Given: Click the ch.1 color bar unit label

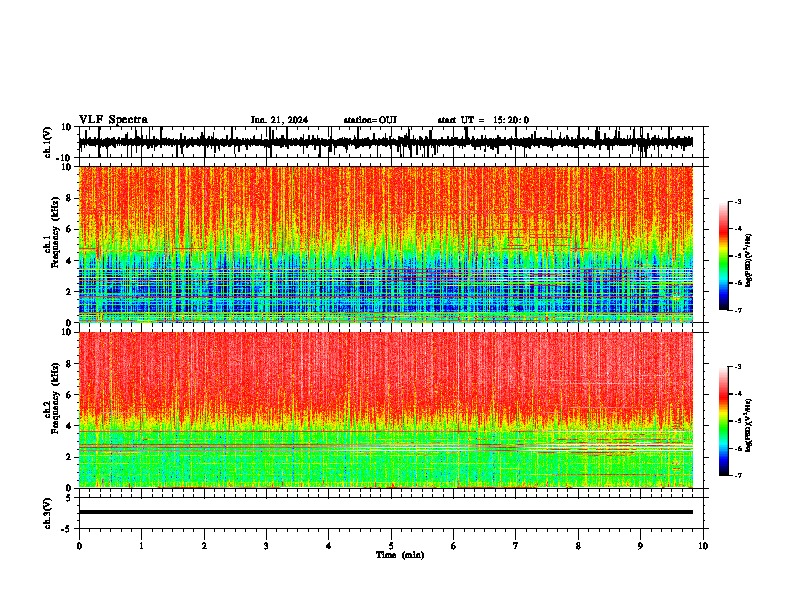Looking at the screenshot, I should [x=749, y=261].
